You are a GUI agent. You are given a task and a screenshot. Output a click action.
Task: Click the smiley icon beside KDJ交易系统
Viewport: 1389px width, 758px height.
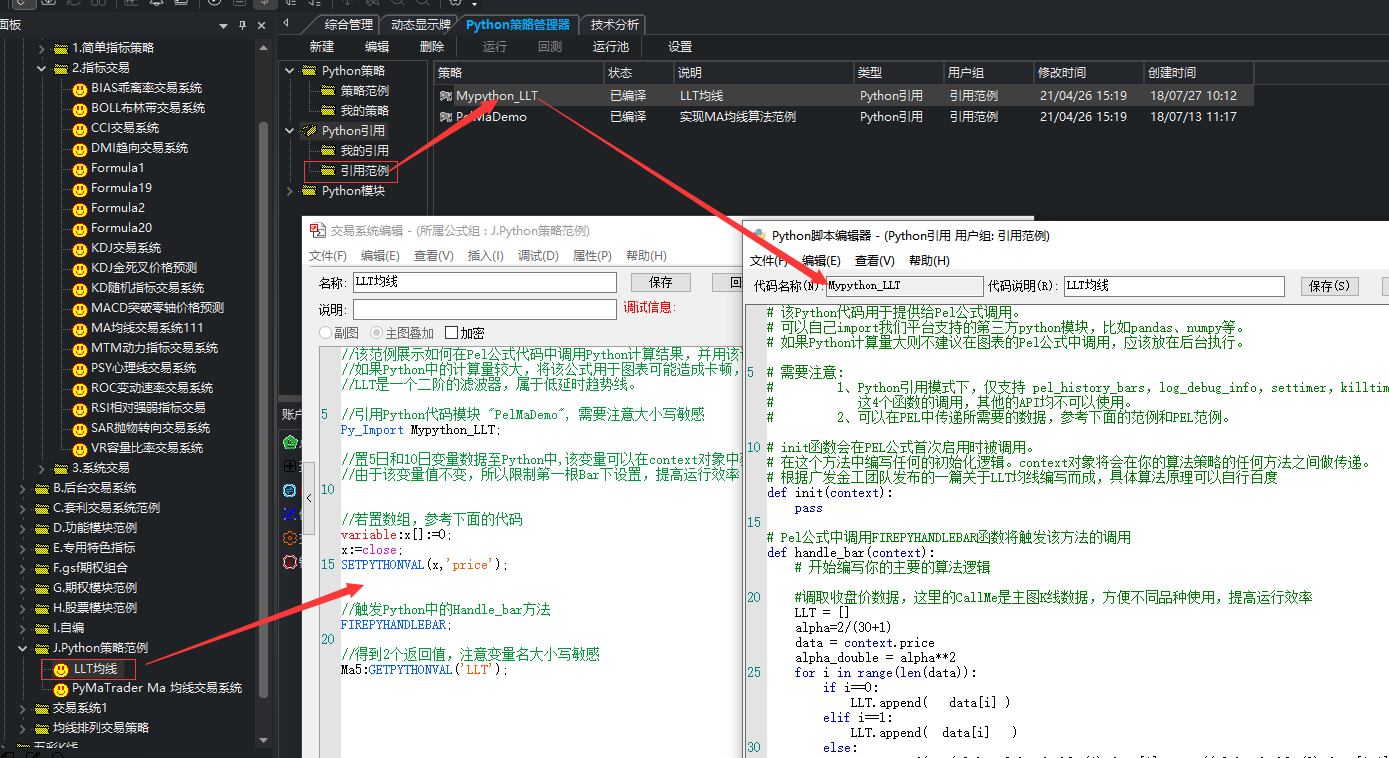pos(80,248)
